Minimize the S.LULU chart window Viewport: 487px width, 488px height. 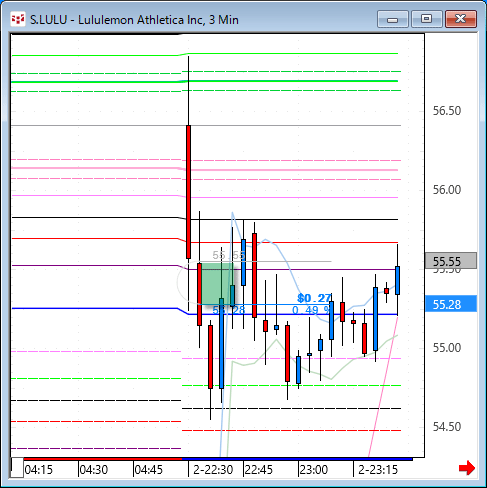(393, 19)
